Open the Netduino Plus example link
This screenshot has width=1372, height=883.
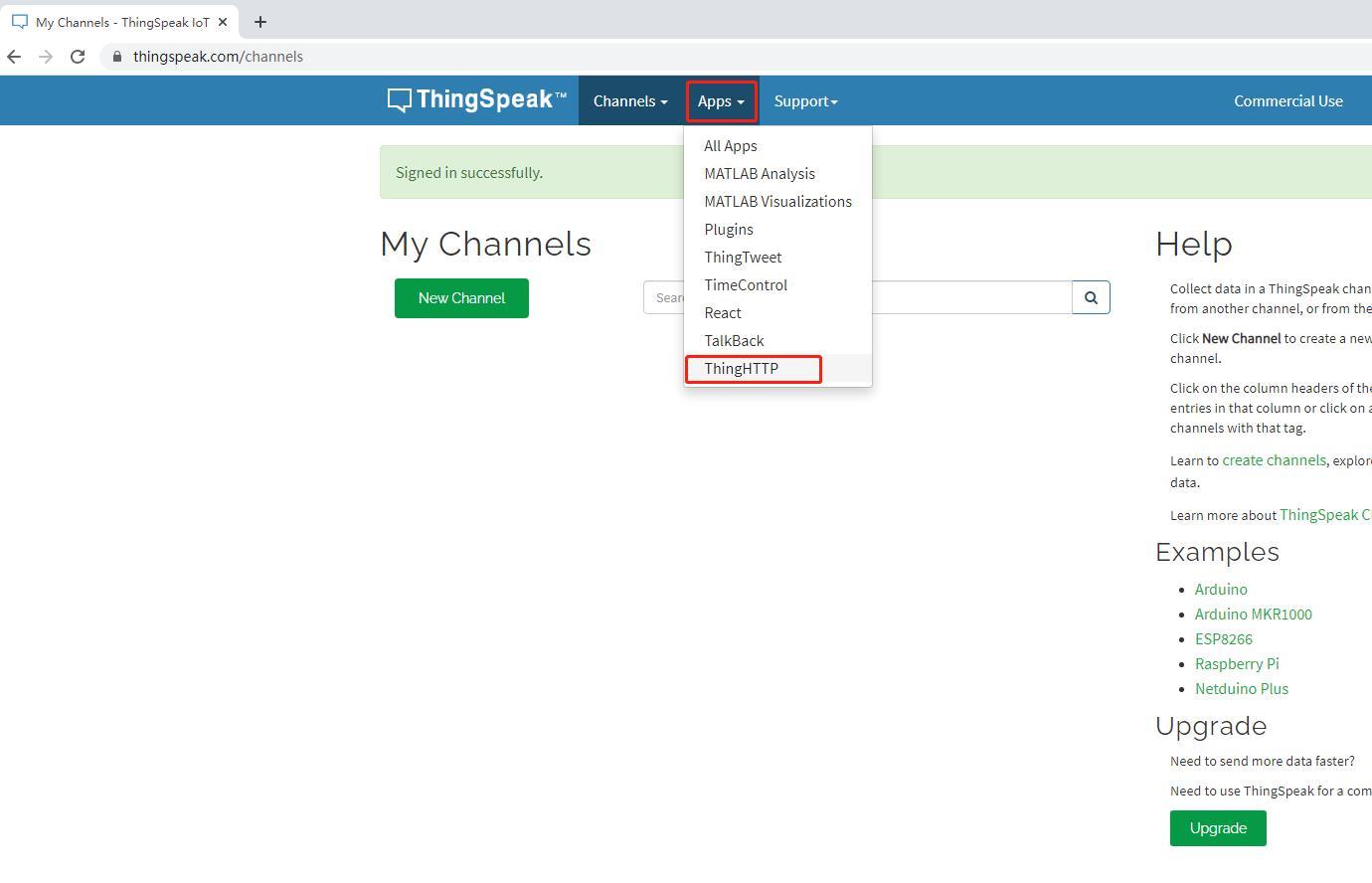tap(1242, 688)
